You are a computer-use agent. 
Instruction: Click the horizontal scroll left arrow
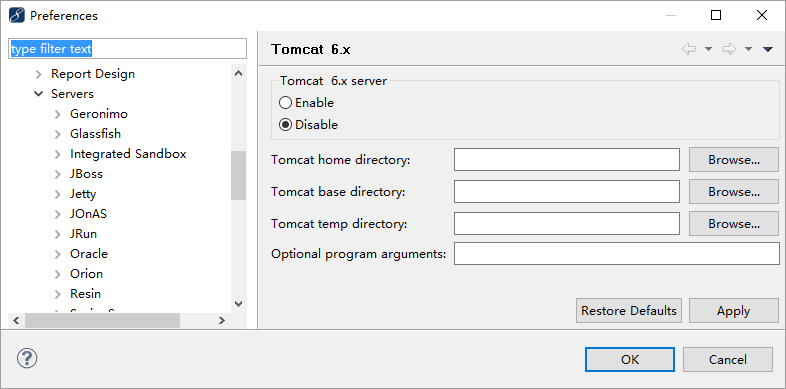pyautogui.click(x=16, y=320)
